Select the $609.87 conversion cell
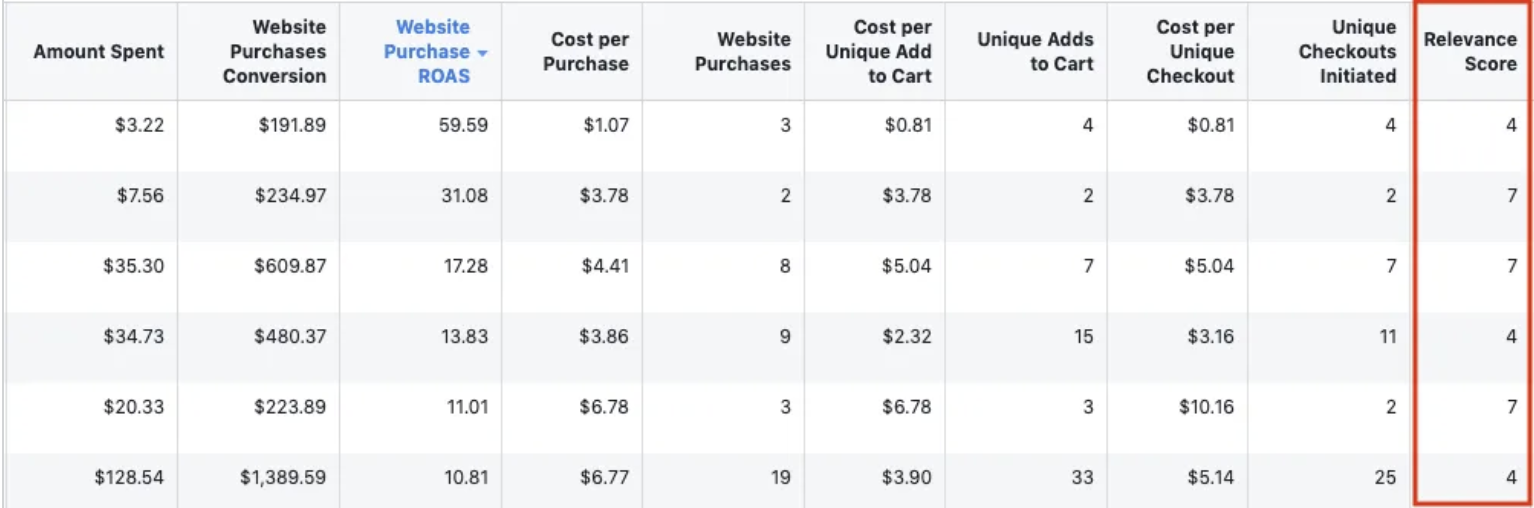 pos(290,267)
